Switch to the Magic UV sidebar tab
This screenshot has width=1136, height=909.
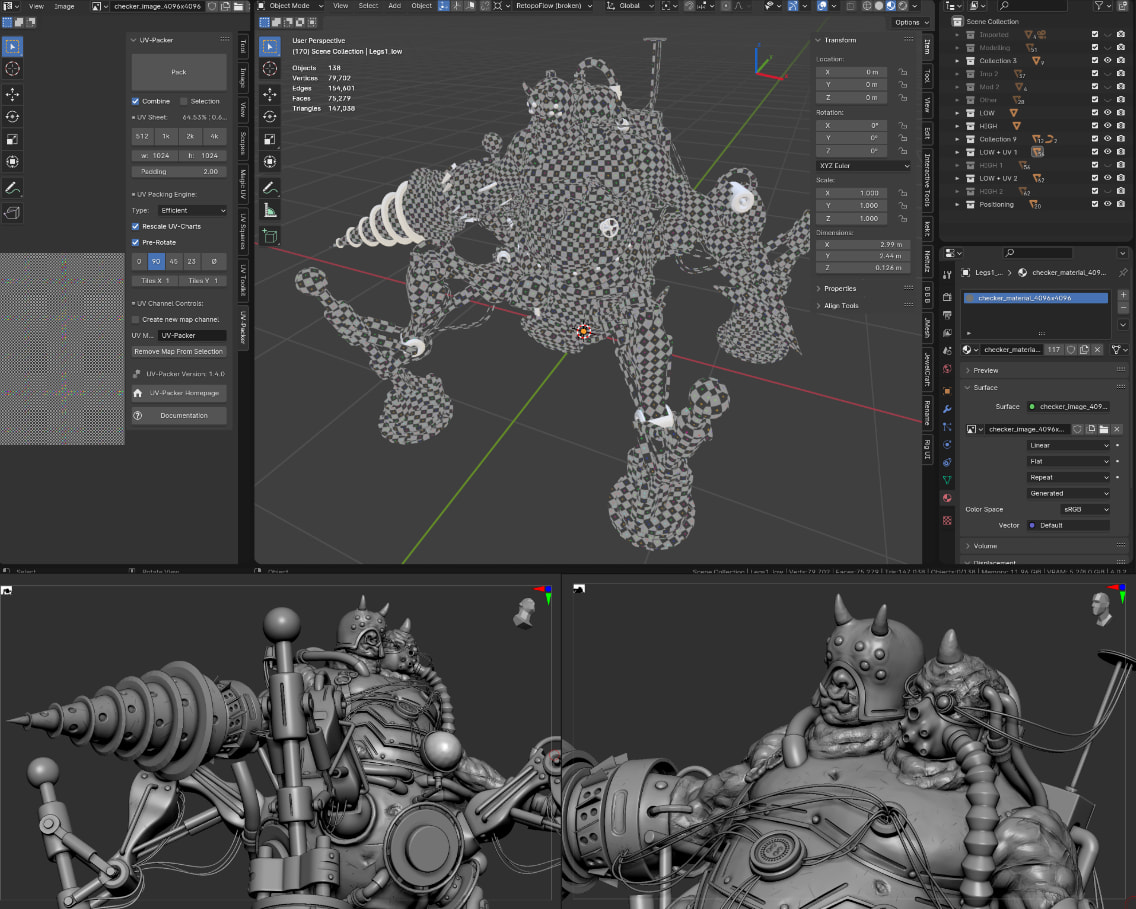click(x=243, y=184)
